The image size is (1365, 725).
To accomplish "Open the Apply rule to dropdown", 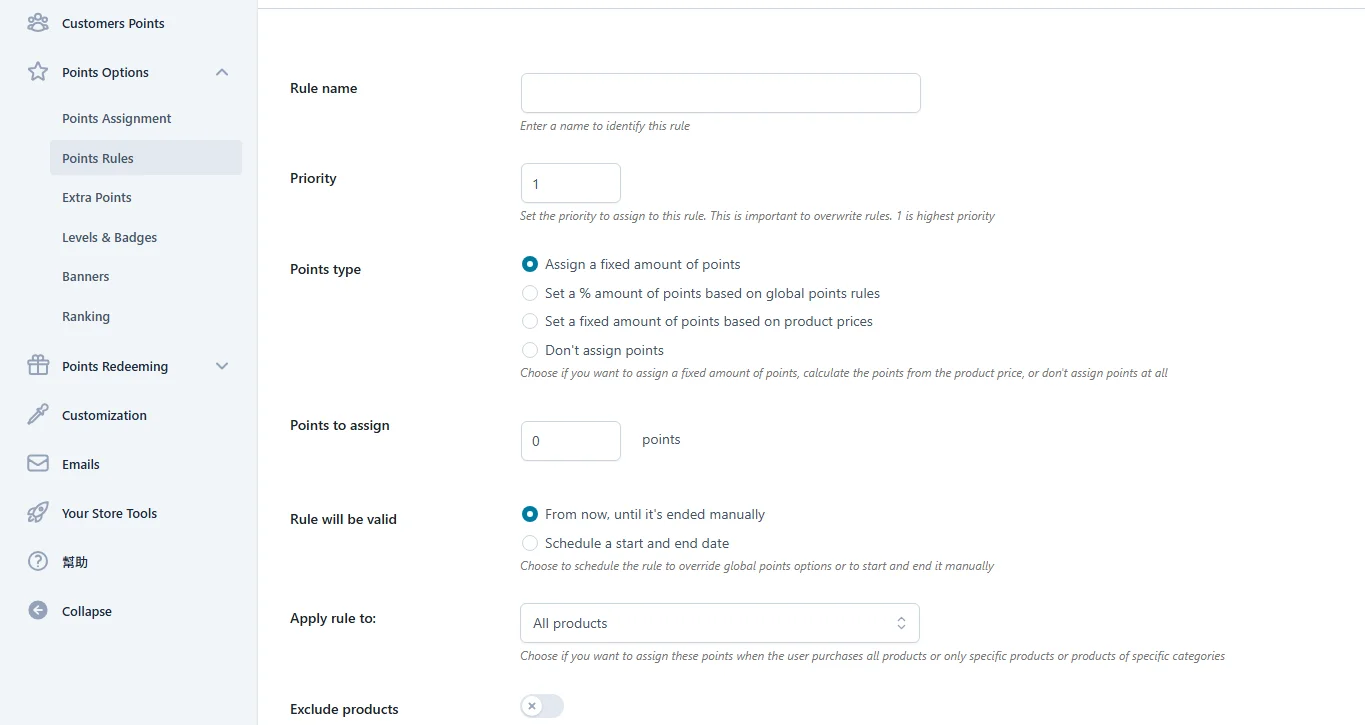I will tap(720, 623).
